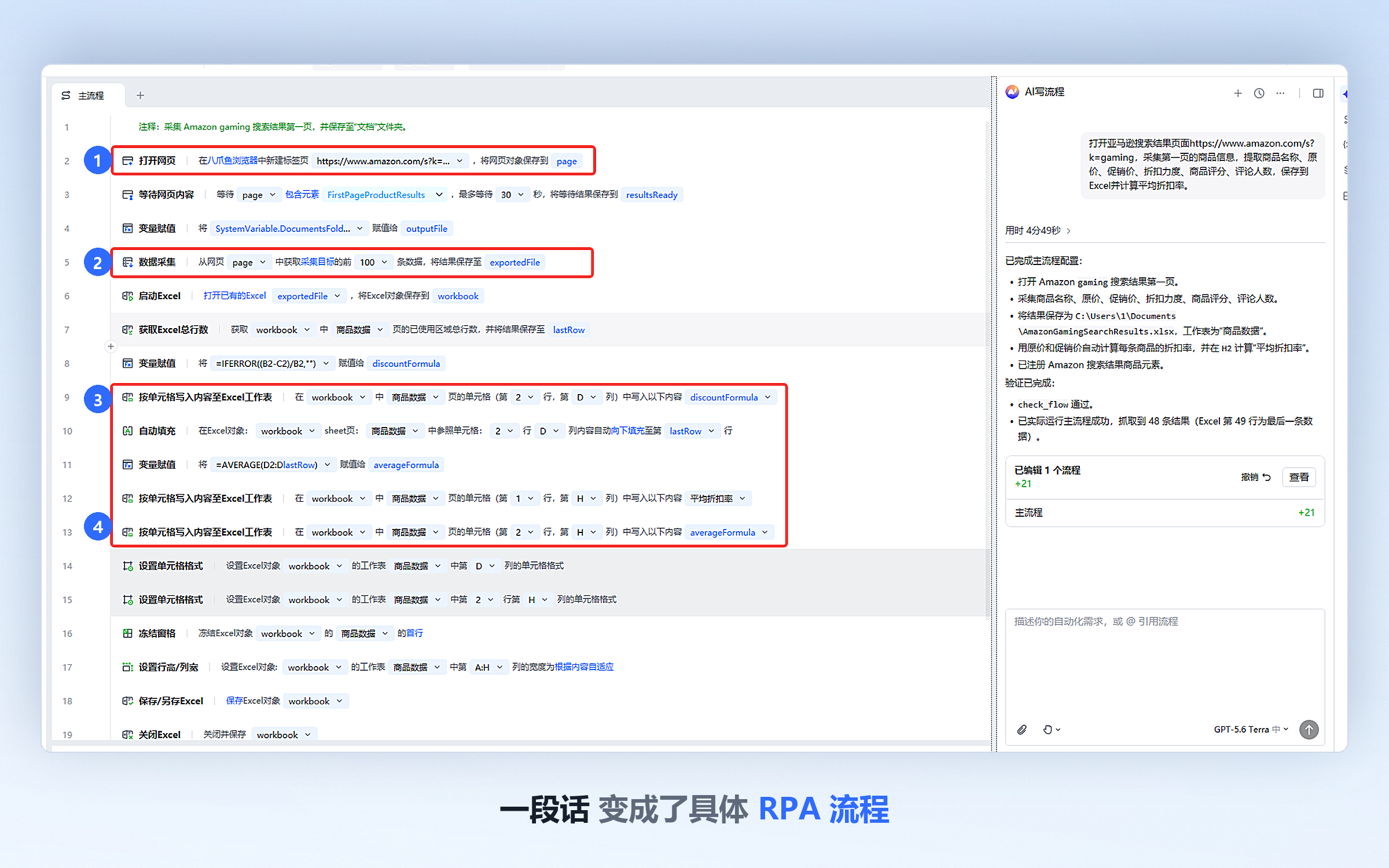Image resolution: width=1389 pixels, height=868 pixels.
Task: Click the 冻结窗格 step icon
Action: point(127,633)
